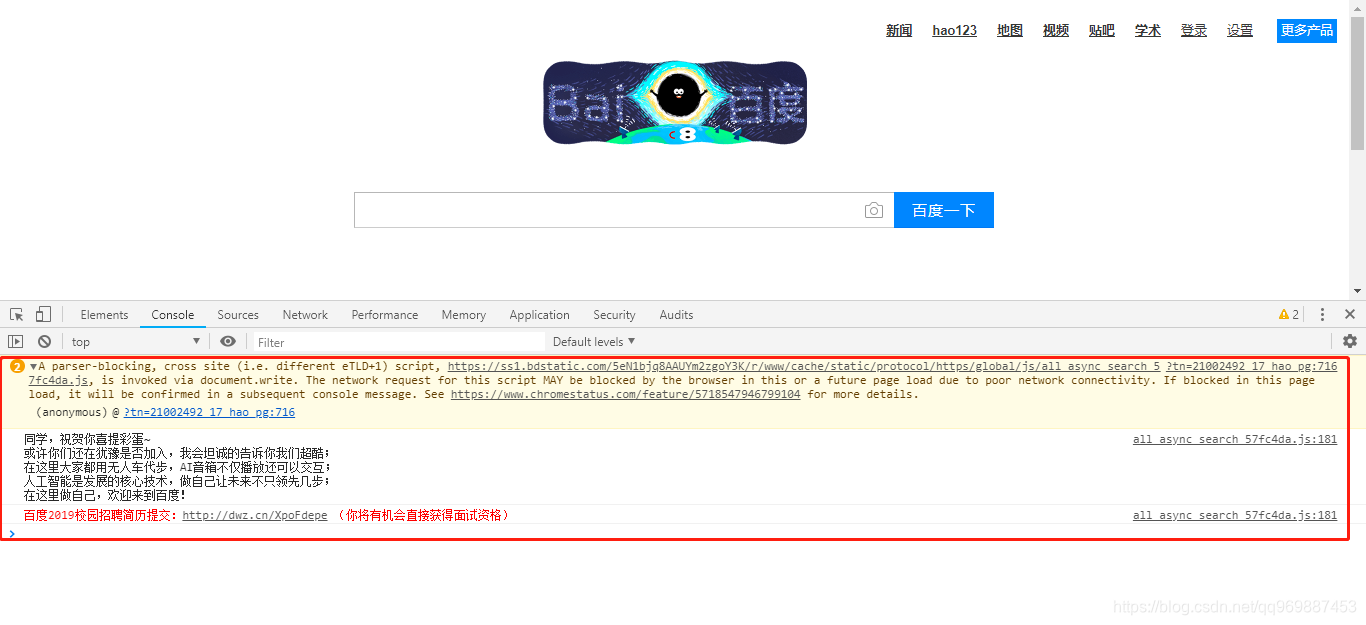This screenshot has height=625, width=1366.
Task: Select the inspect element picker icon
Action: click(17, 314)
